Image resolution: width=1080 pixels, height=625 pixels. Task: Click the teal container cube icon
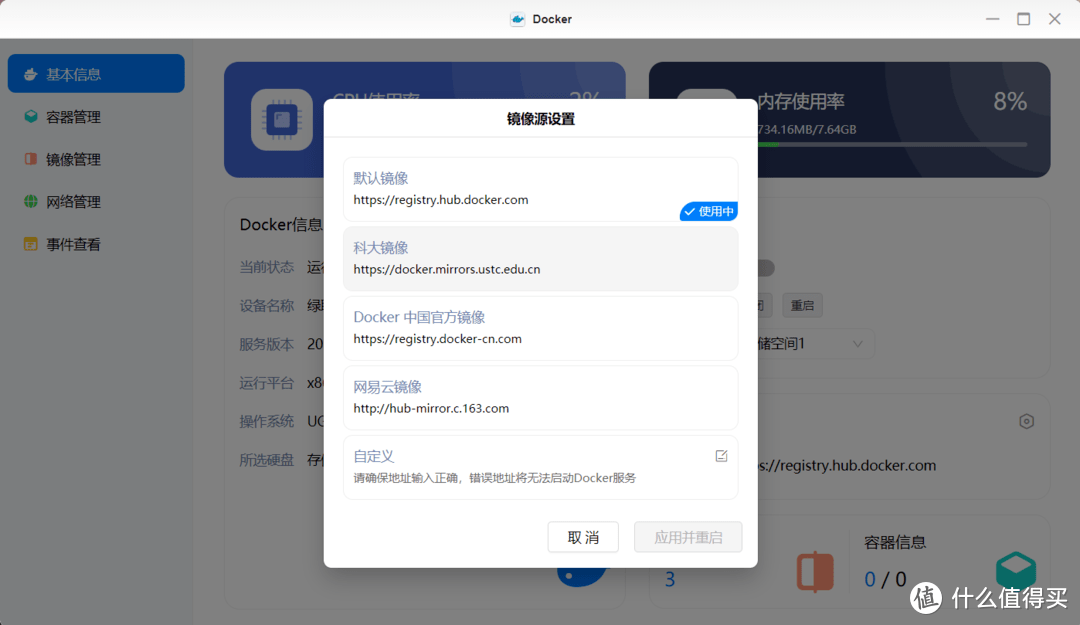pyautogui.click(x=1016, y=570)
